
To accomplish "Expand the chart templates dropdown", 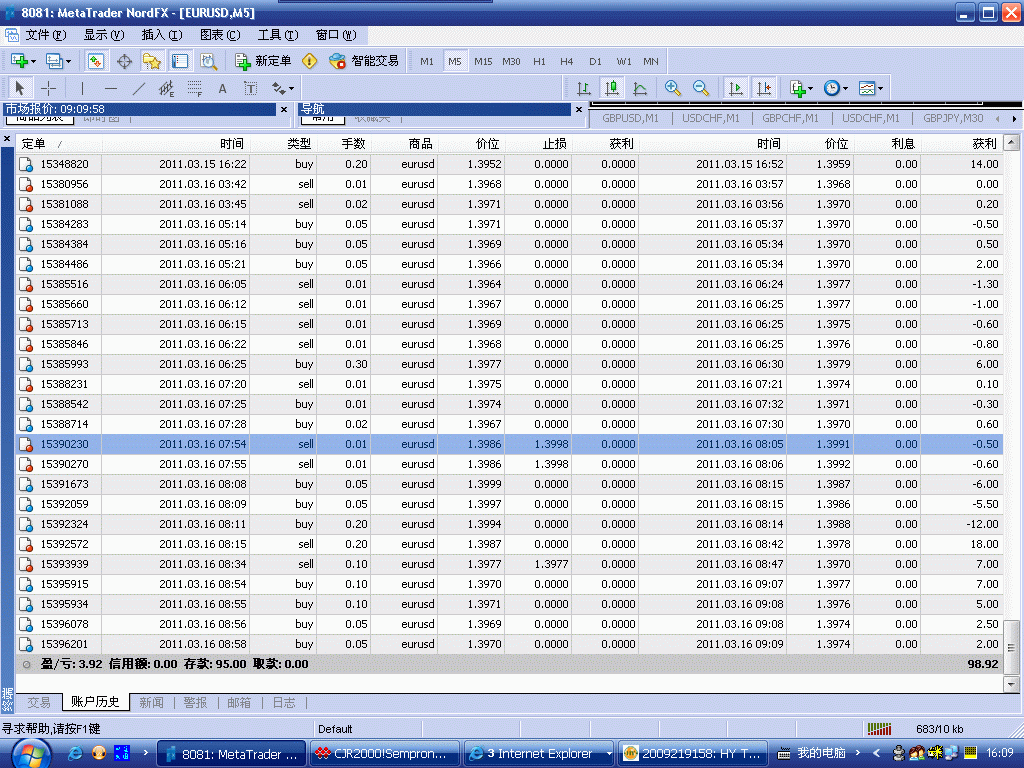I will point(869,88).
